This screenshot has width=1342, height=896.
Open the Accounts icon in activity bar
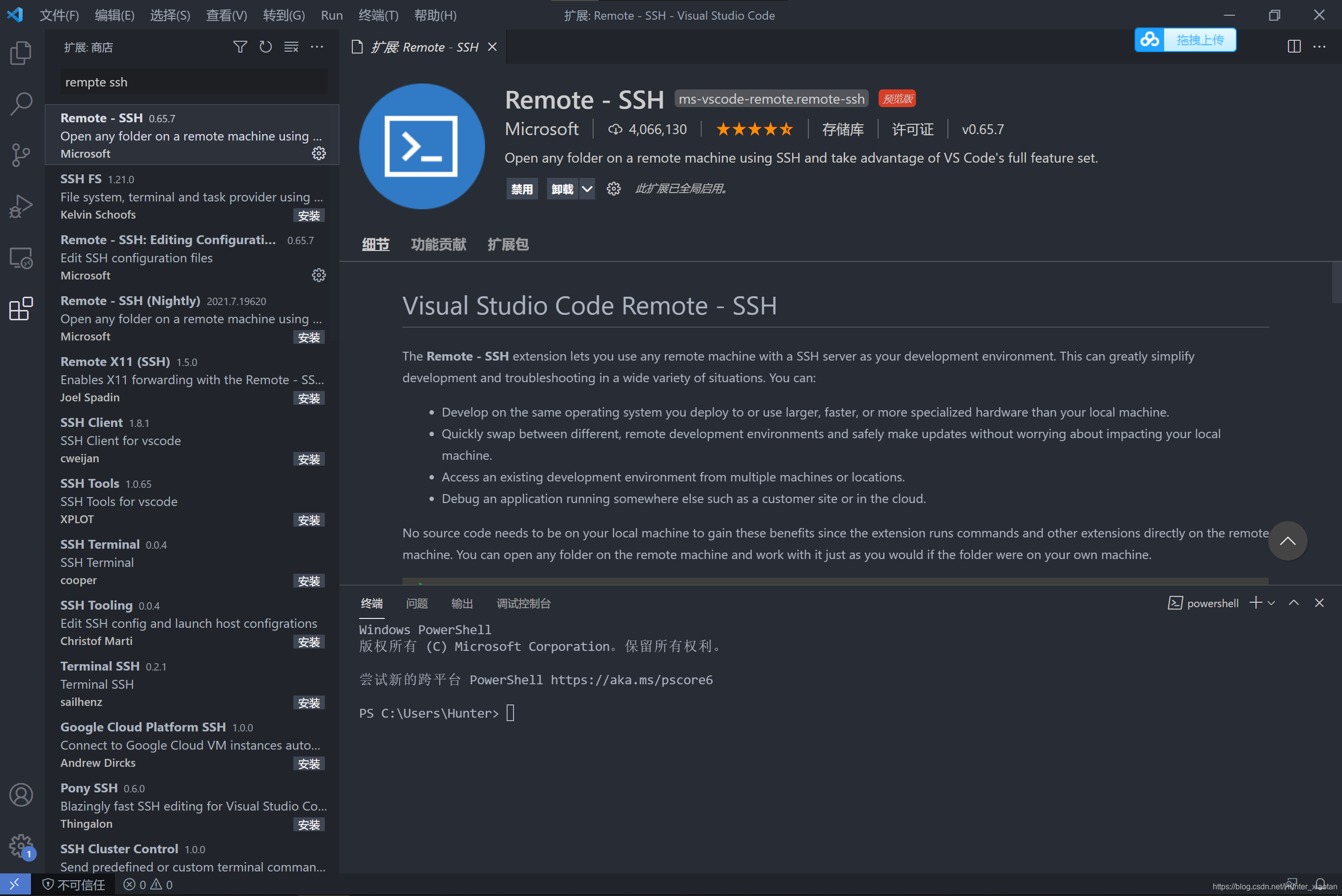click(x=21, y=795)
